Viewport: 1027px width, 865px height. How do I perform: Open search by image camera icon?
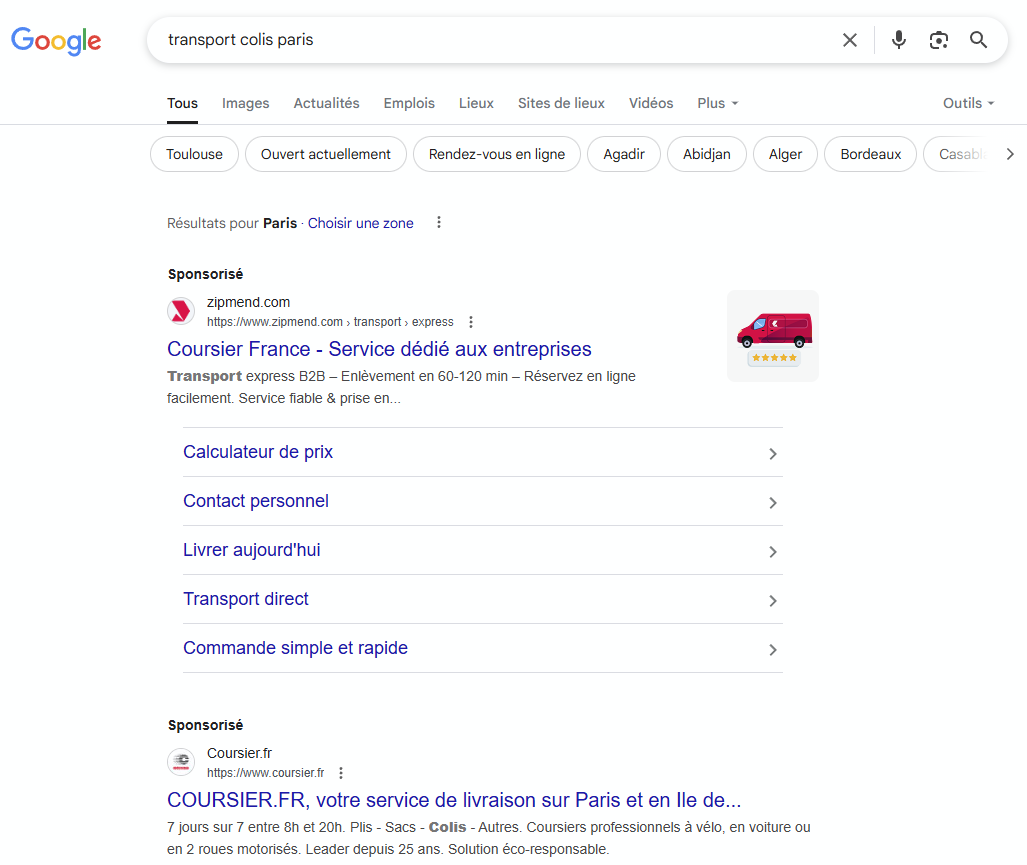click(938, 40)
